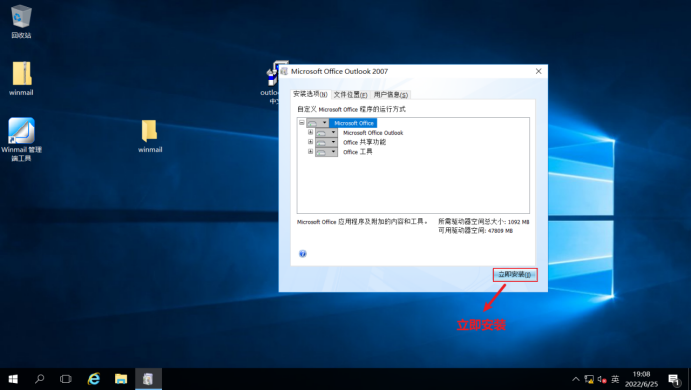This screenshot has height=390, width=691.
Task: Expand the Office 共享功能 node
Action: pos(310,142)
